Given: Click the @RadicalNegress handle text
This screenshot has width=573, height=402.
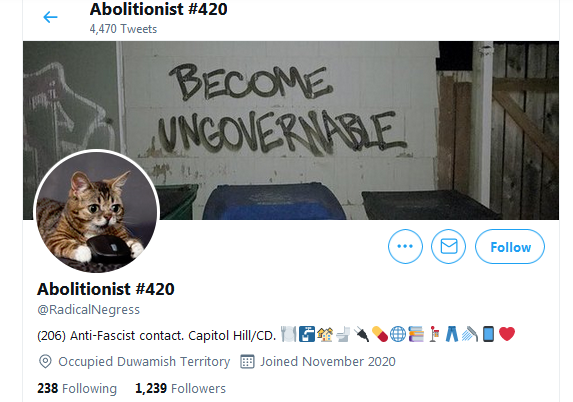Looking at the screenshot, I should [x=88, y=310].
